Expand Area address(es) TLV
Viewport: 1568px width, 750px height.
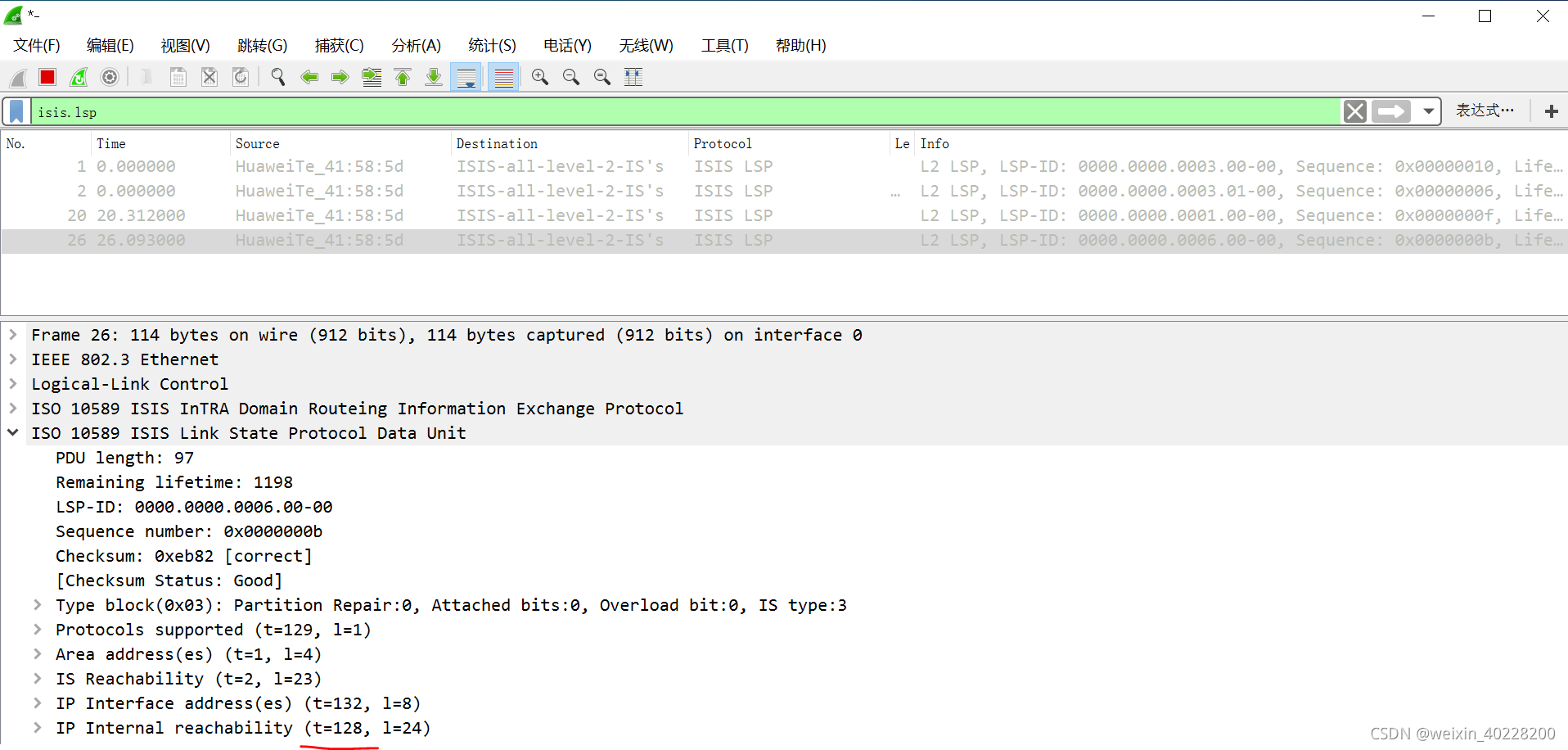click(38, 654)
